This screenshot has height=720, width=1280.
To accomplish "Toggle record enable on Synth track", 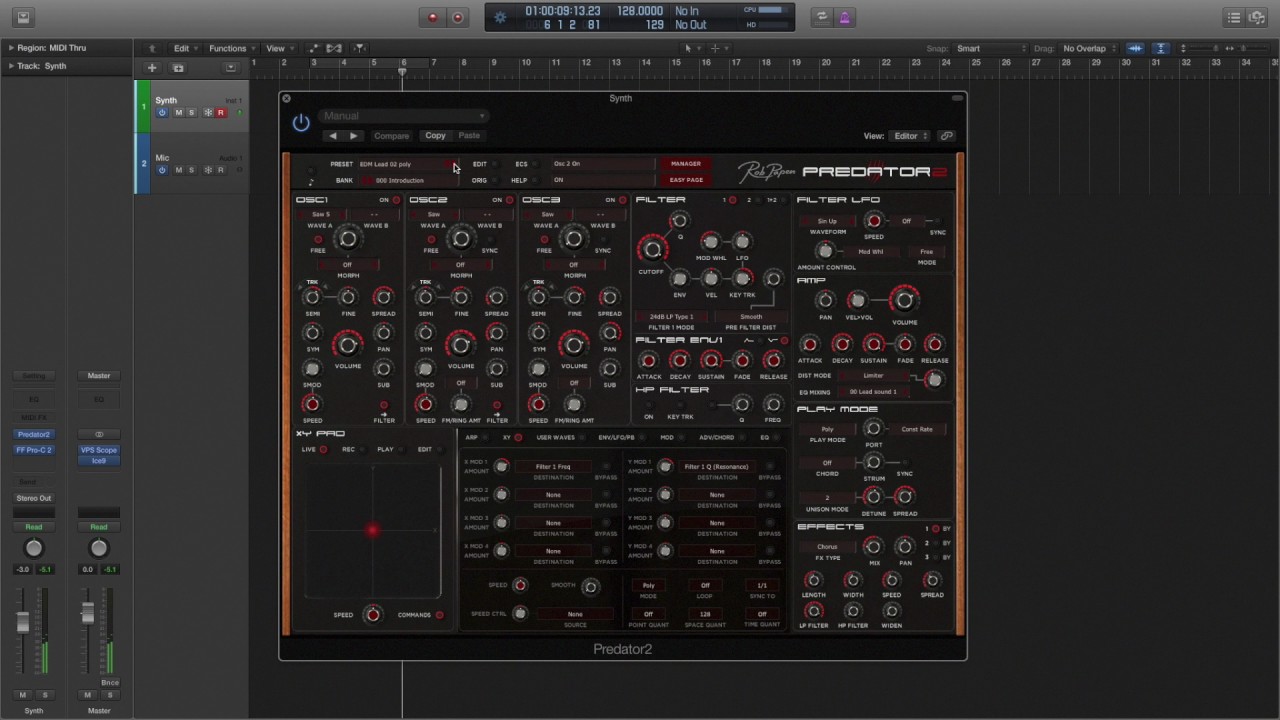I will [221, 113].
